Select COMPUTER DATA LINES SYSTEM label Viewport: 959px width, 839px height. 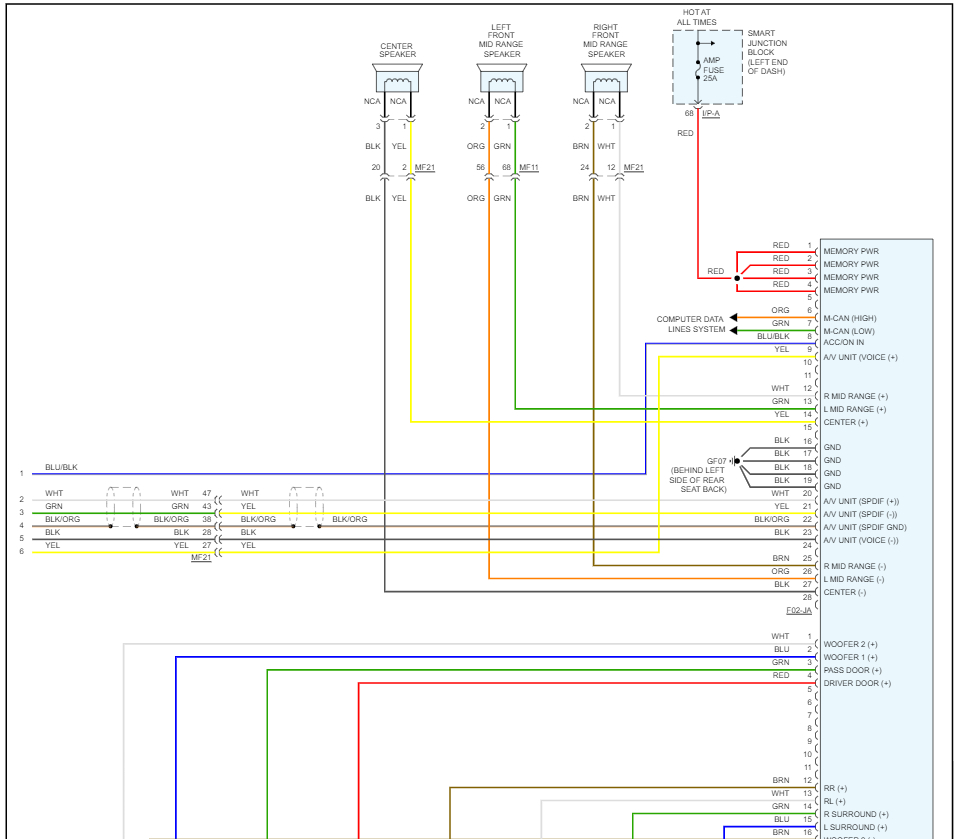[x=691, y=324]
